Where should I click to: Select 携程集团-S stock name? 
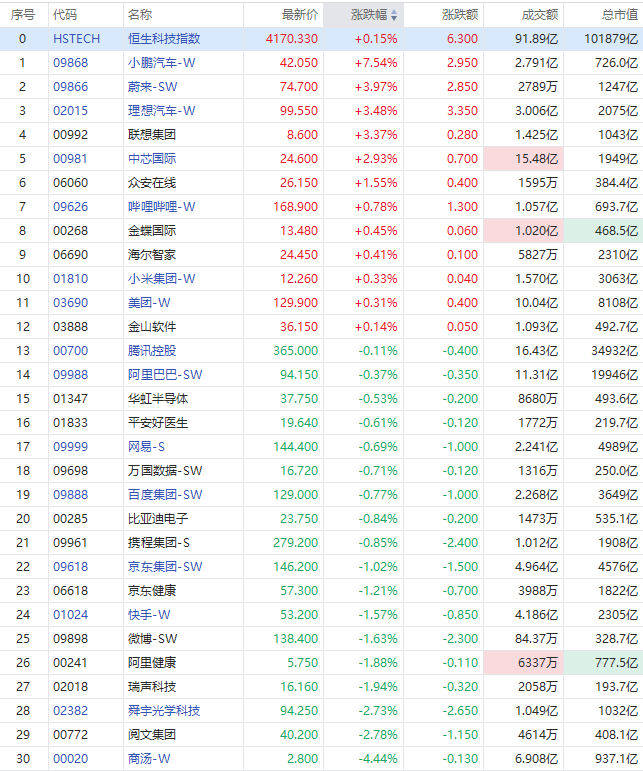(159, 543)
